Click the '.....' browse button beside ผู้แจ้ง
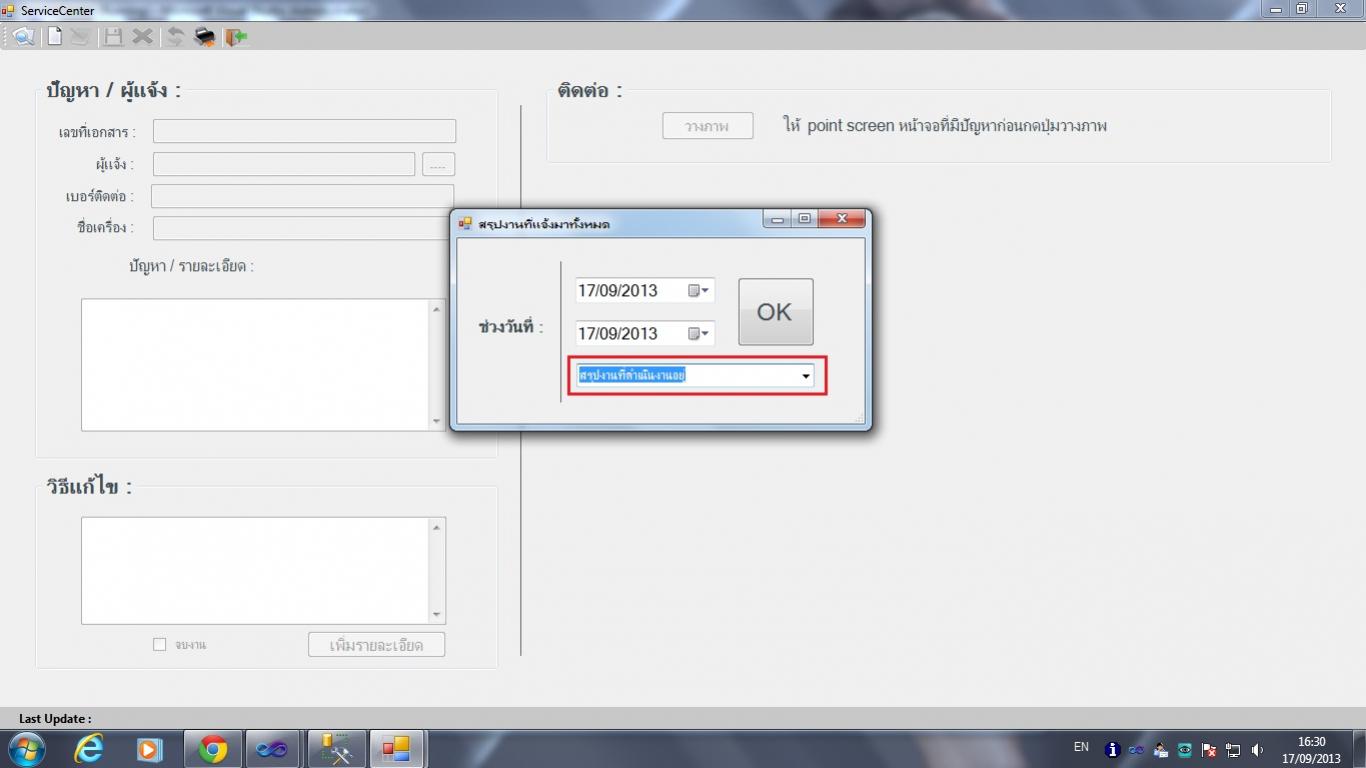The image size is (1366, 768). pyautogui.click(x=438, y=164)
